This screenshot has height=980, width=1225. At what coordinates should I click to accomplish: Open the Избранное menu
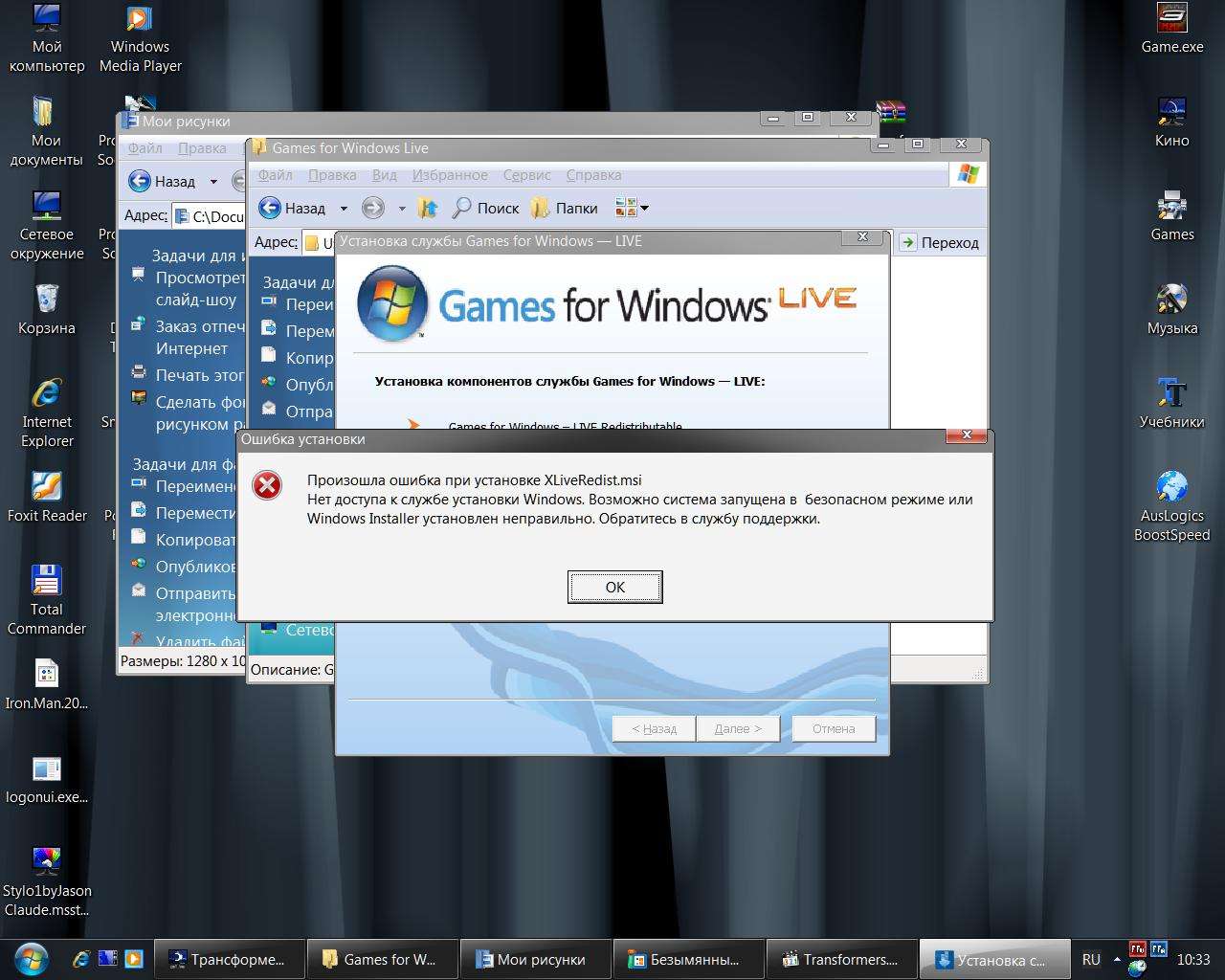[x=450, y=175]
